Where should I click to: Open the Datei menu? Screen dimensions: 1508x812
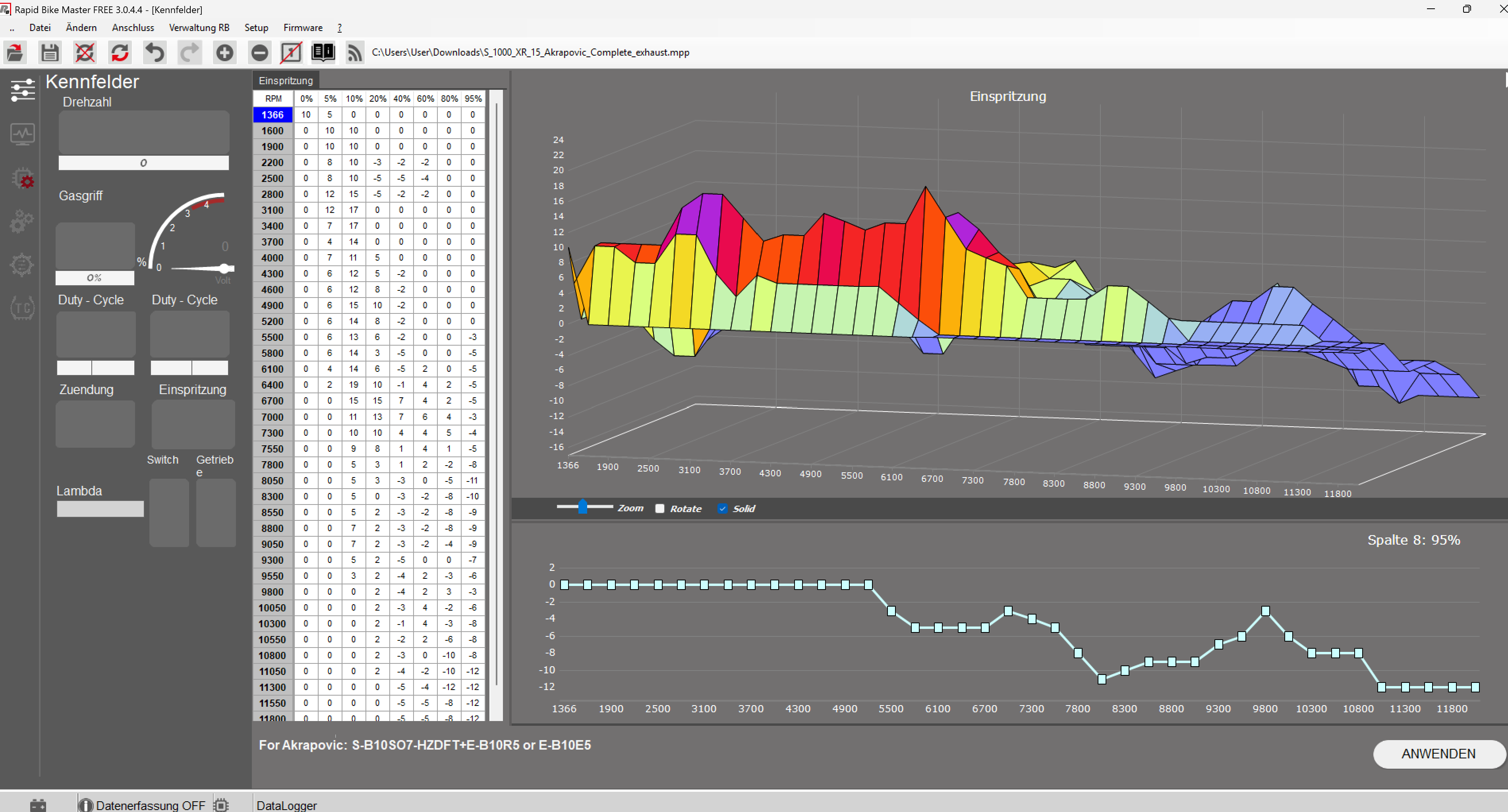click(40, 27)
